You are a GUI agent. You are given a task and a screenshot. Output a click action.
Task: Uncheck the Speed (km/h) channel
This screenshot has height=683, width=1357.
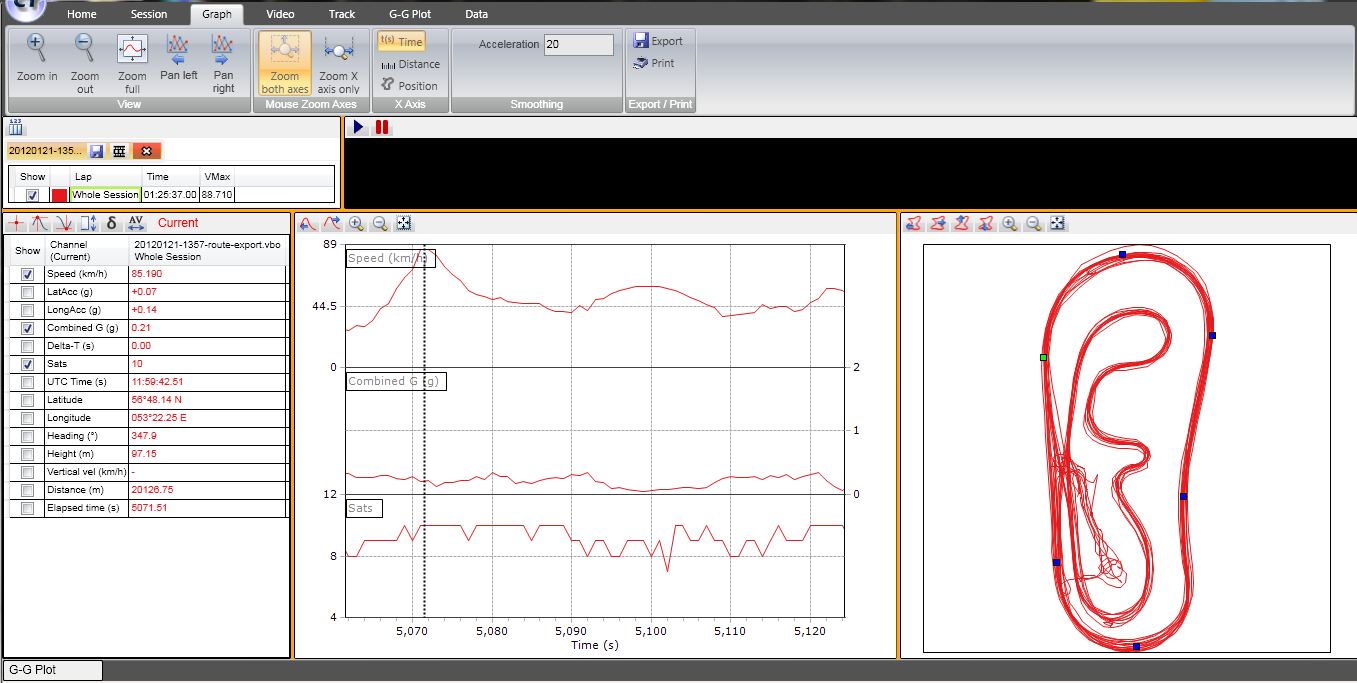pyautogui.click(x=28, y=274)
